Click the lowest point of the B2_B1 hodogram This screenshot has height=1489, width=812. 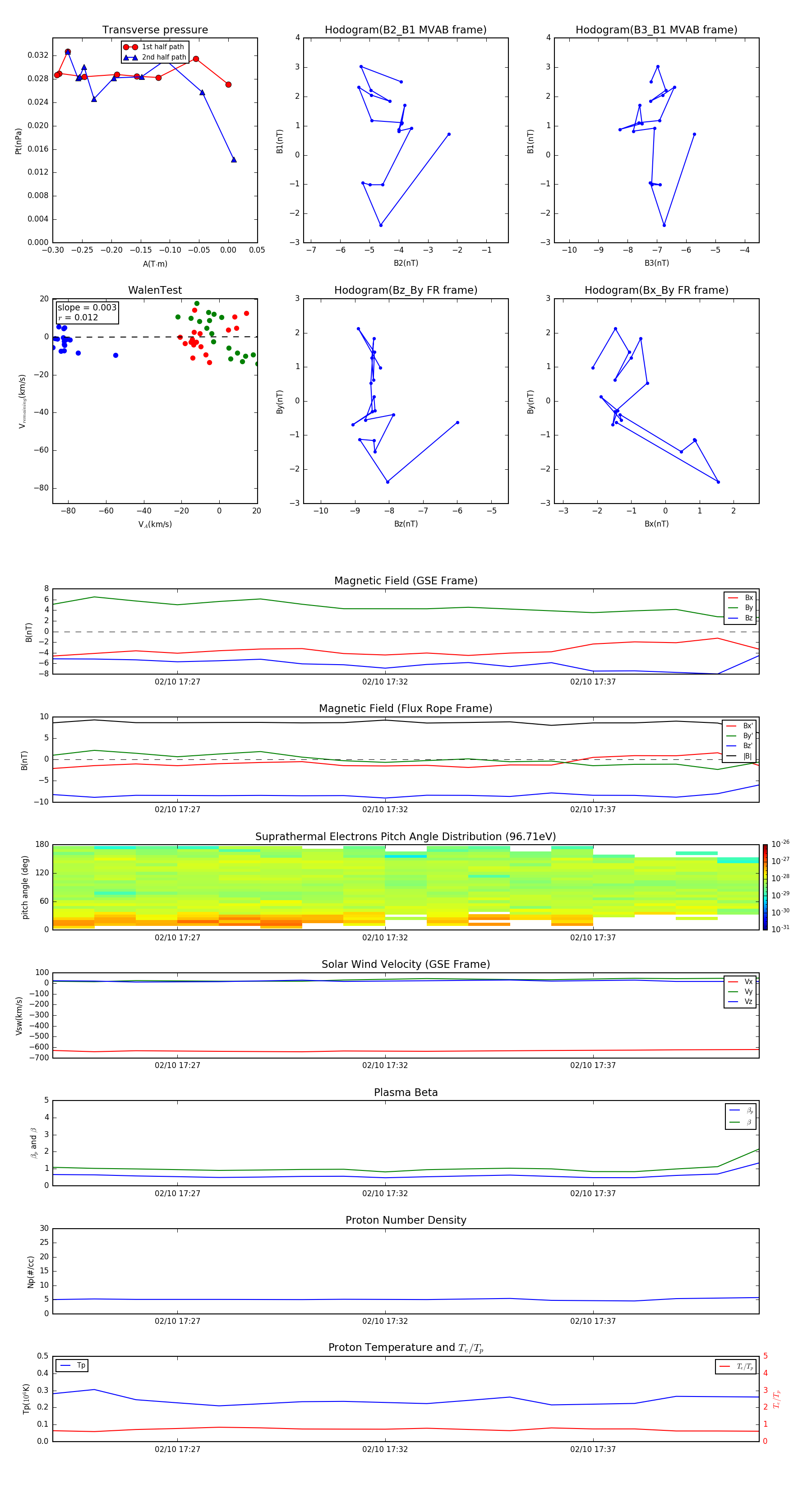pos(381,225)
